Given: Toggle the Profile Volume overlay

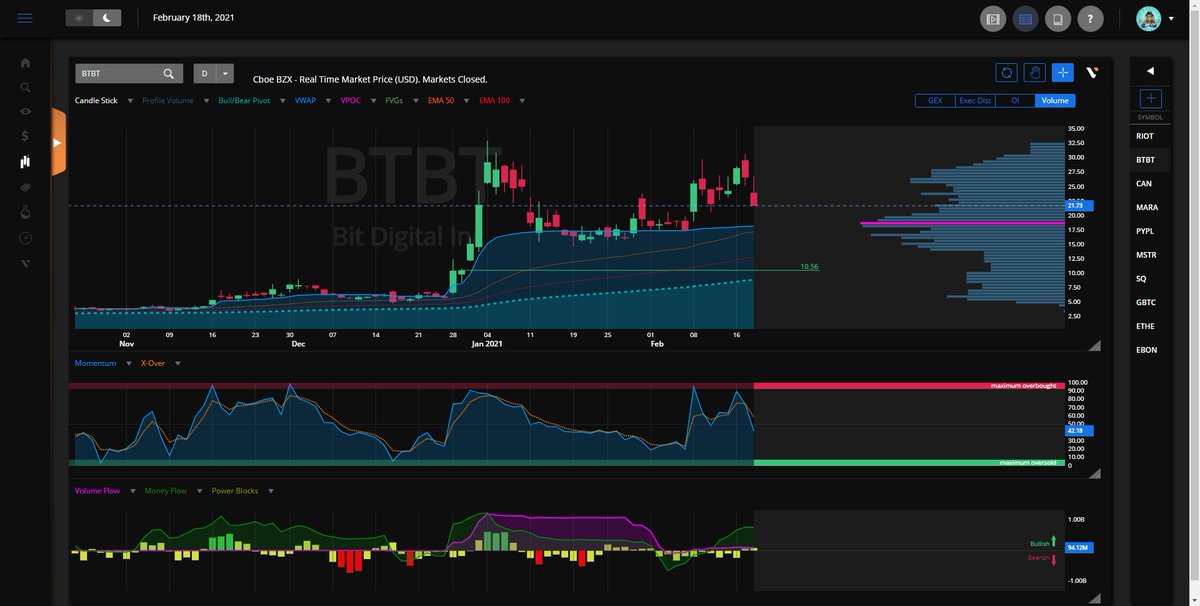Looking at the screenshot, I should [168, 101].
